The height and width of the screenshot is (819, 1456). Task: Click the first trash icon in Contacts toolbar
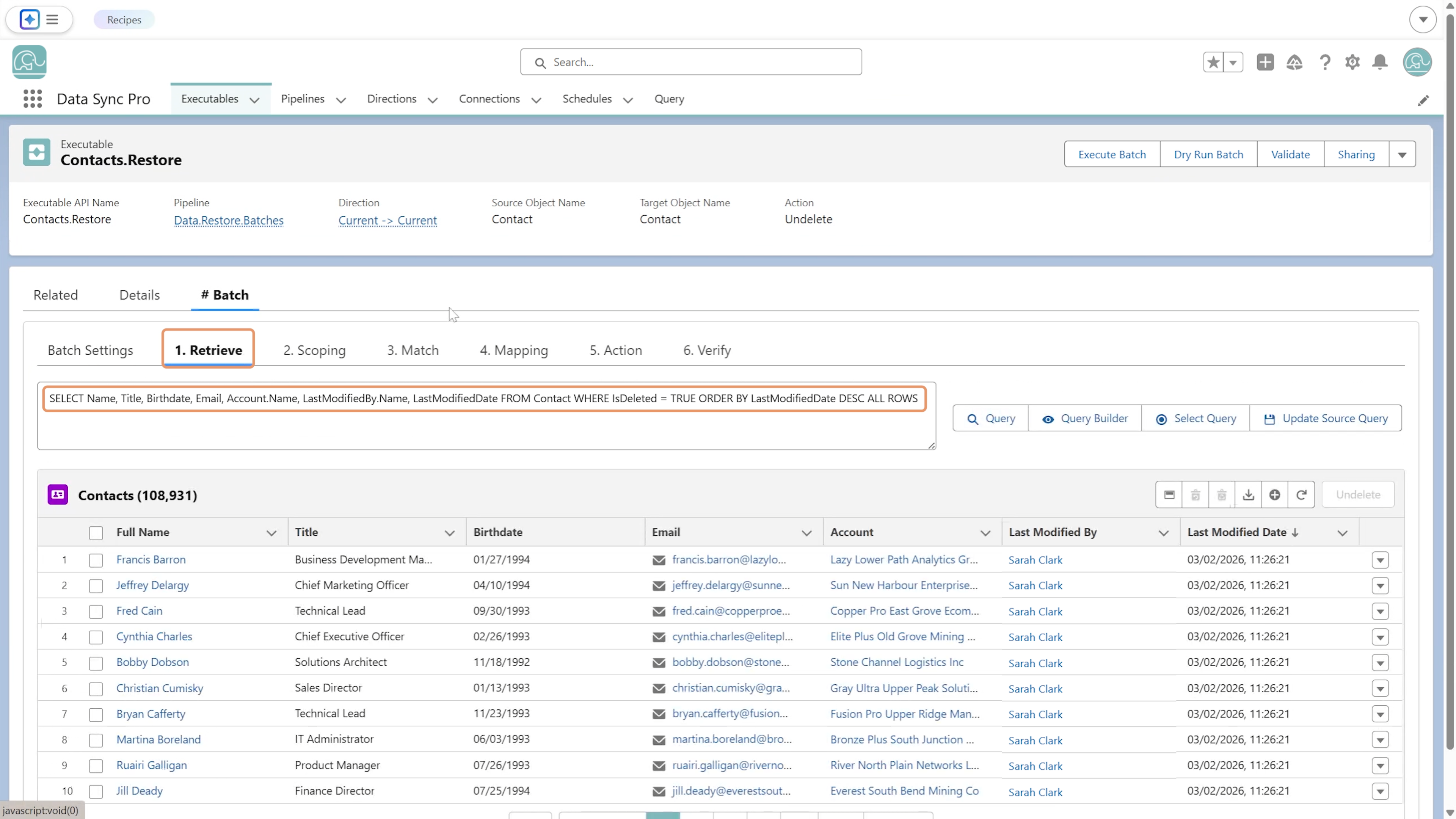1195,495
